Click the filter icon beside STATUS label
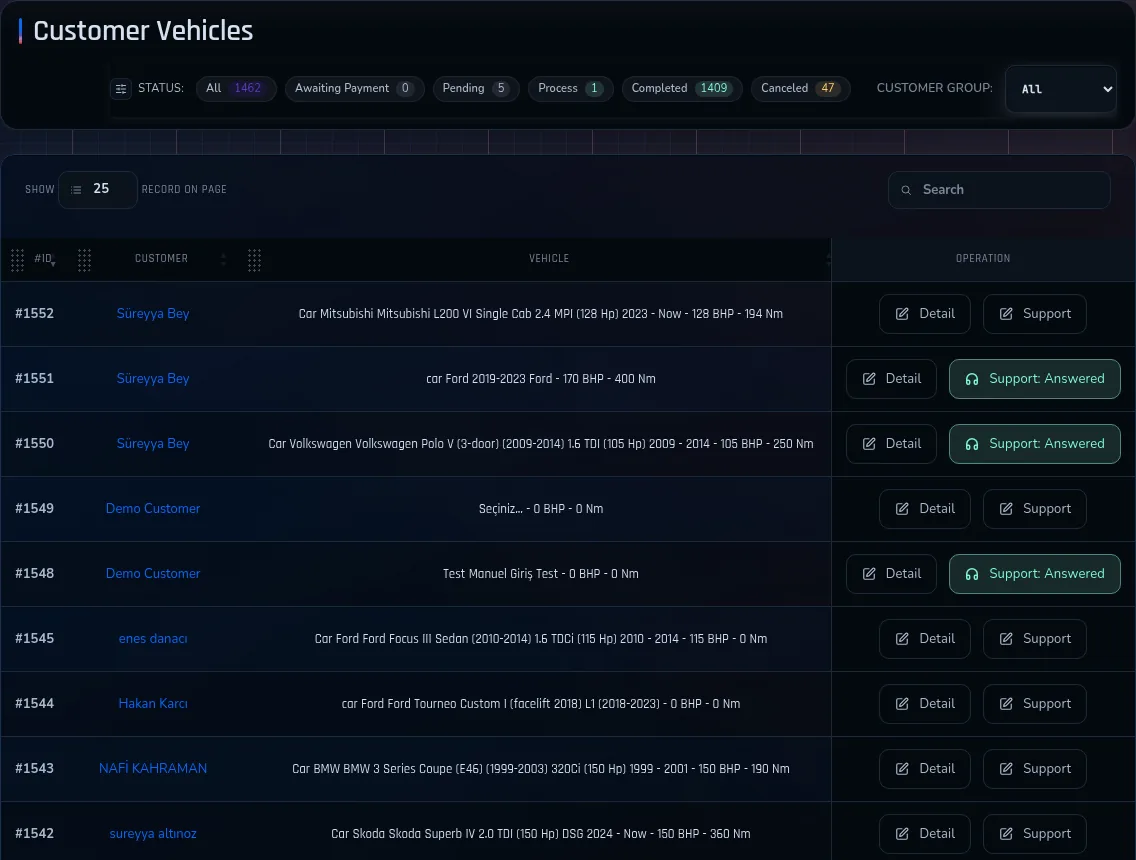 coord(121,88)
